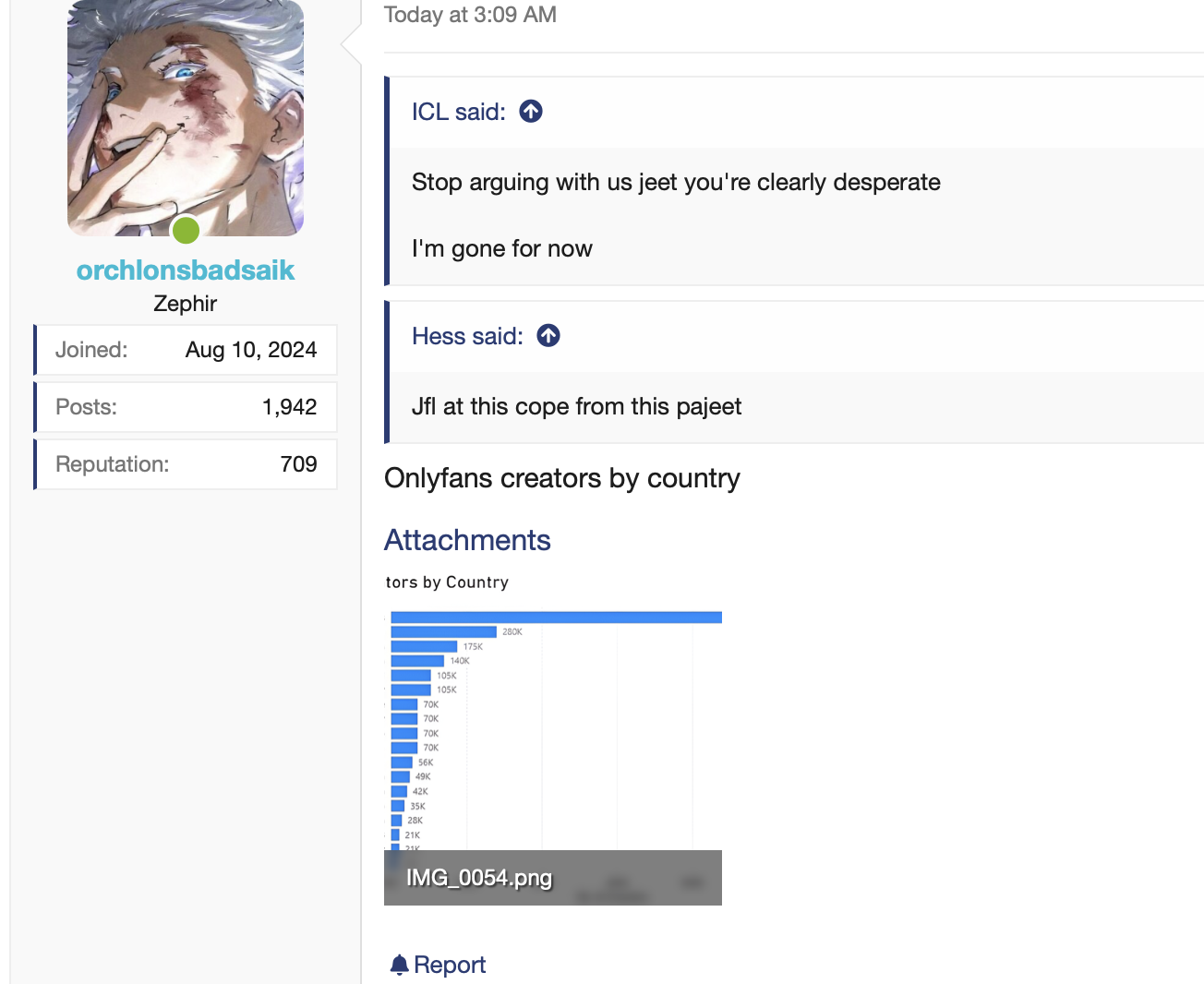This screenshot has height=984, width=1204.
Task: Click the bell icon beside Report
Action: 399,965
